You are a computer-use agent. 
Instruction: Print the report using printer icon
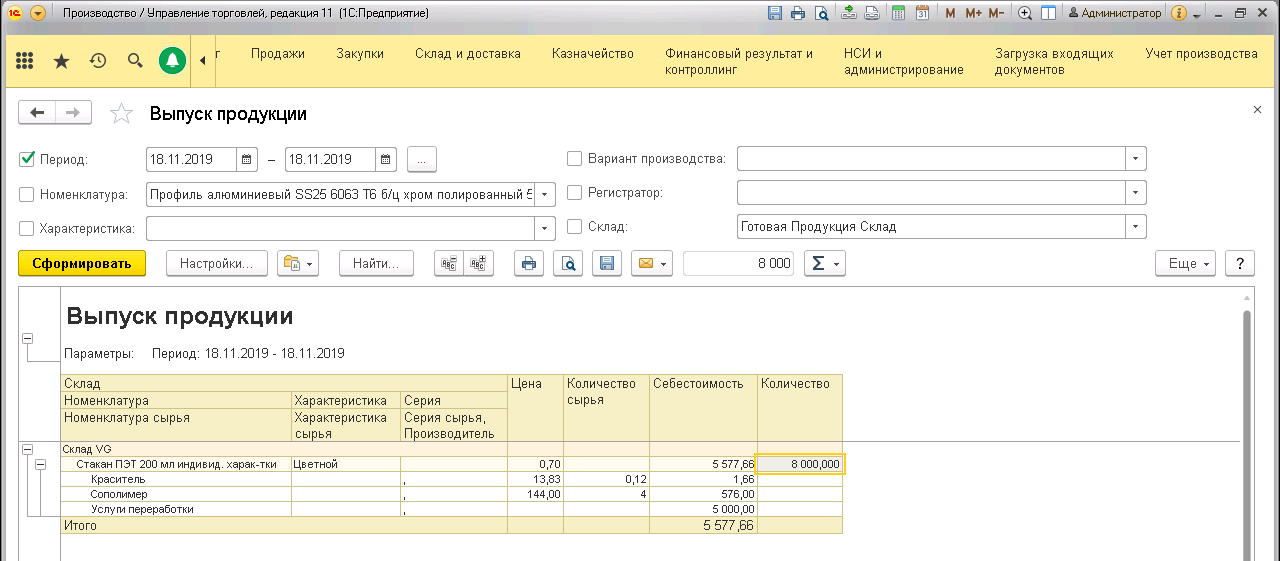point(529,263)
